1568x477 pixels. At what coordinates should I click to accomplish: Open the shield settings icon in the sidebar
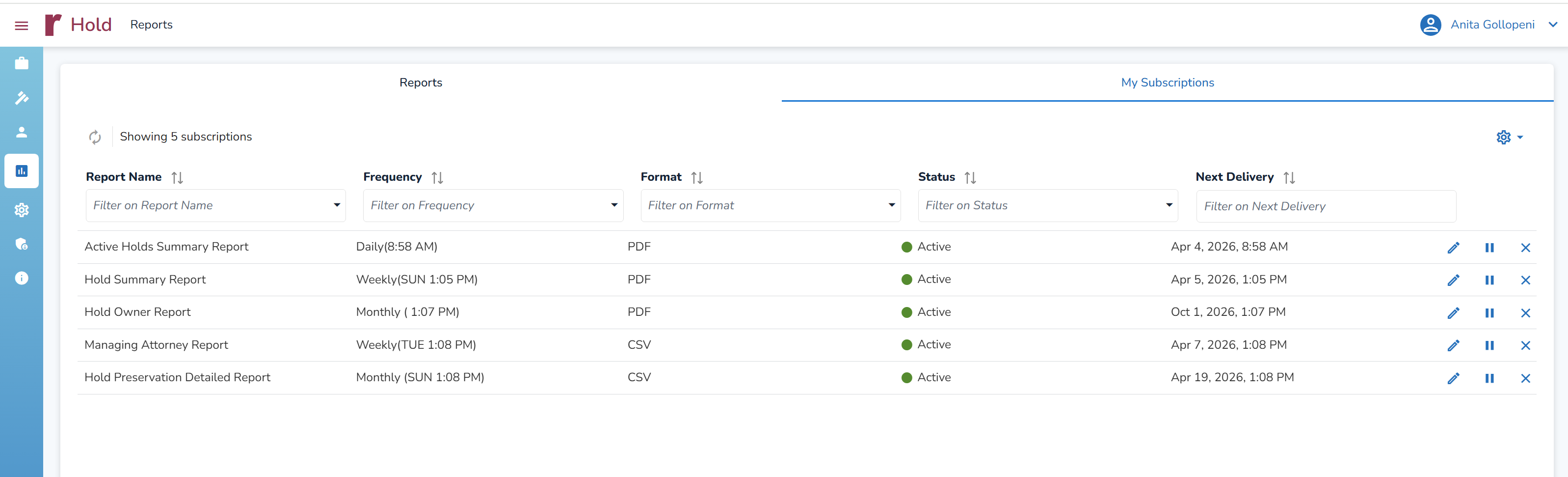(21, 244)
